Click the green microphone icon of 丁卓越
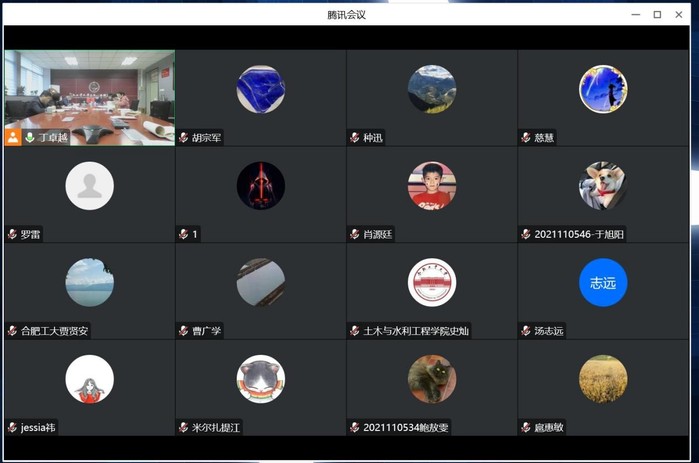Screen dimensions: 699x463 click(x=30, y=137)
